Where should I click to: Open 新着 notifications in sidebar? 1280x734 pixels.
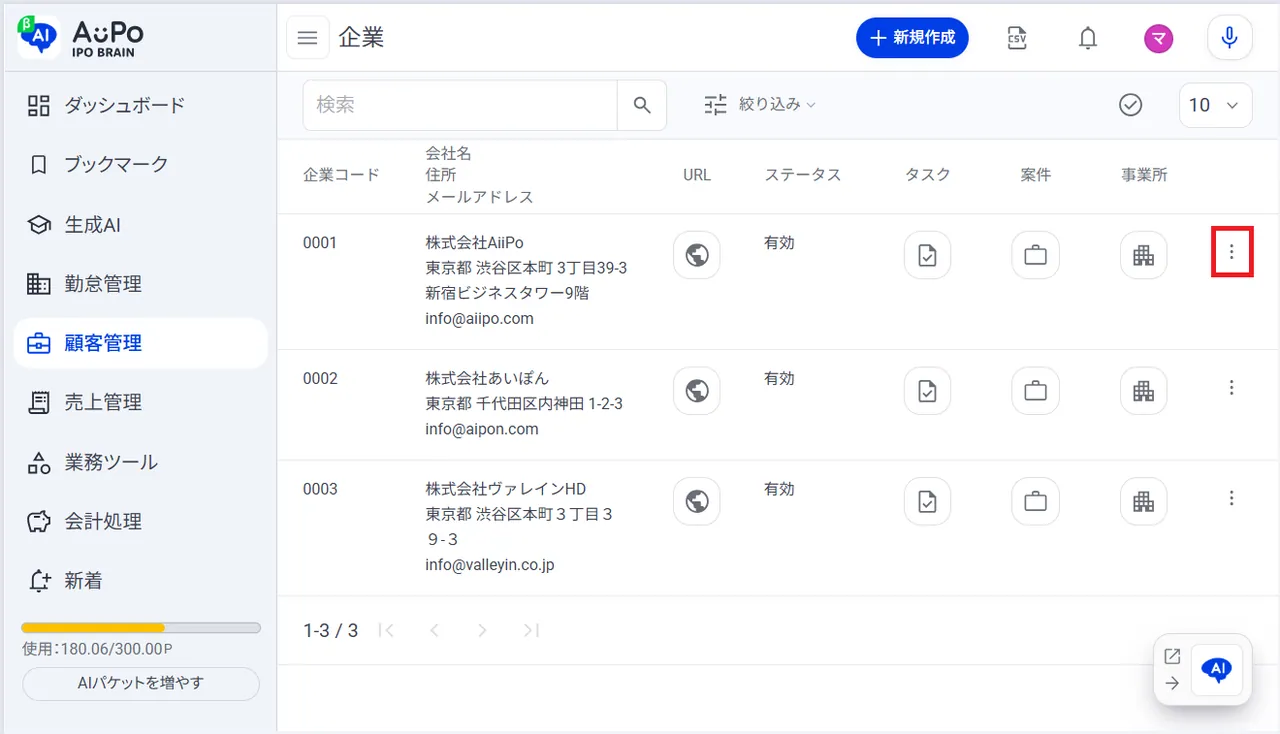[x=141, y=581]
